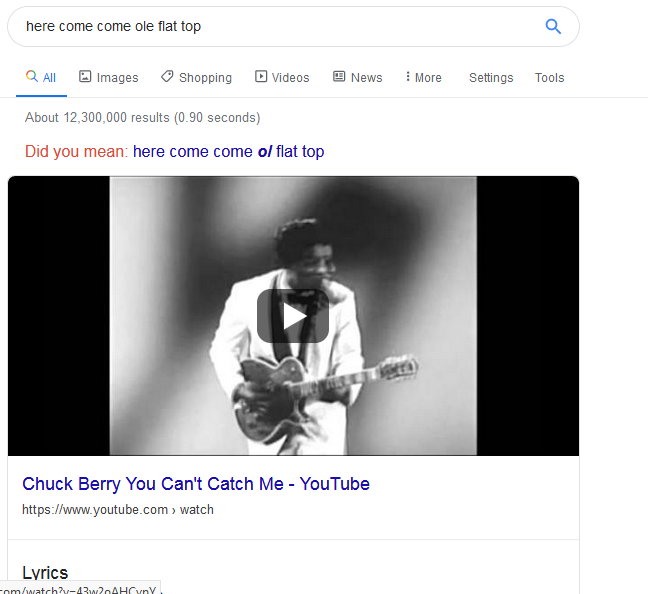Go to the News results tab
This screenshot has width=648, height=594.
click(366, 77)
